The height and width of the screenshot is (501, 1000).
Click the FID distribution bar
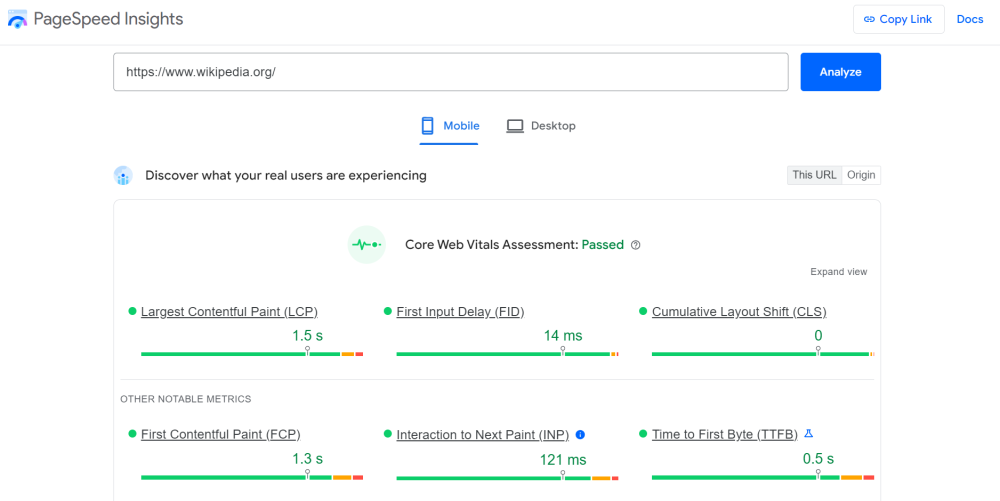507,354
